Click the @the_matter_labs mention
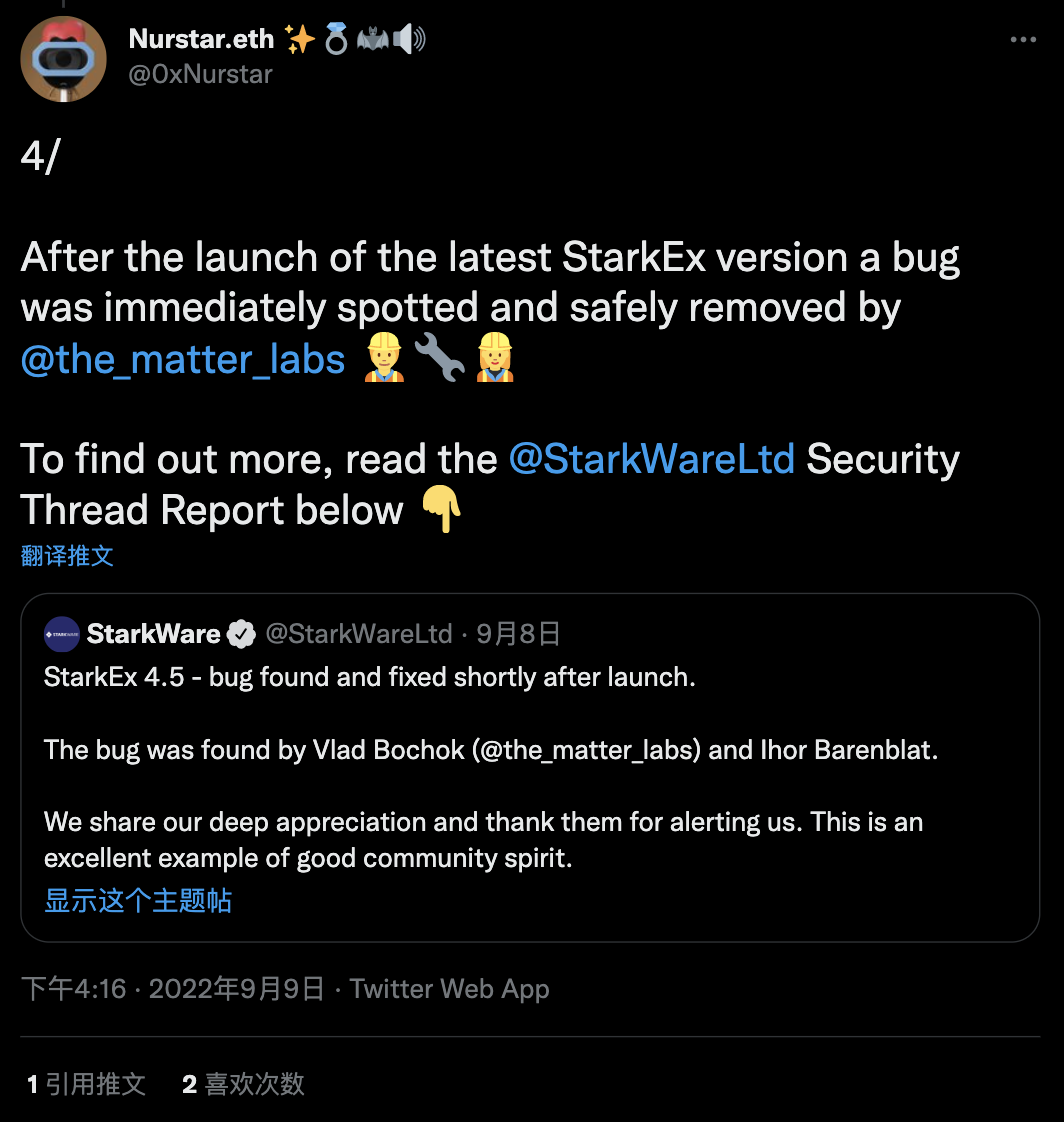This screenshot has height=1122, width=1064. [183, 359]
